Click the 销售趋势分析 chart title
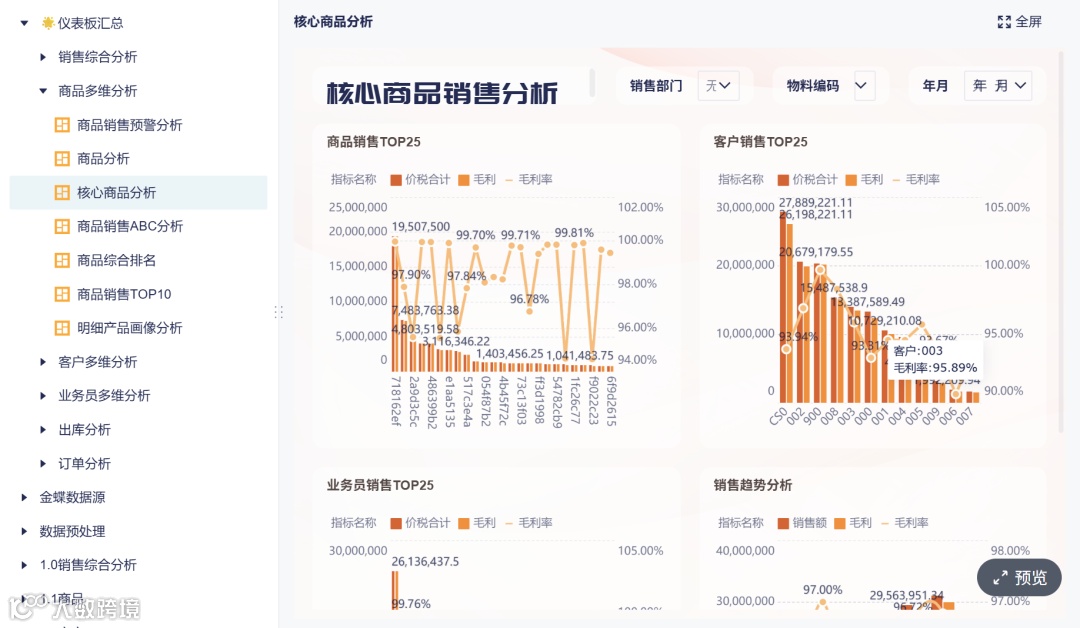 point(753,485)
